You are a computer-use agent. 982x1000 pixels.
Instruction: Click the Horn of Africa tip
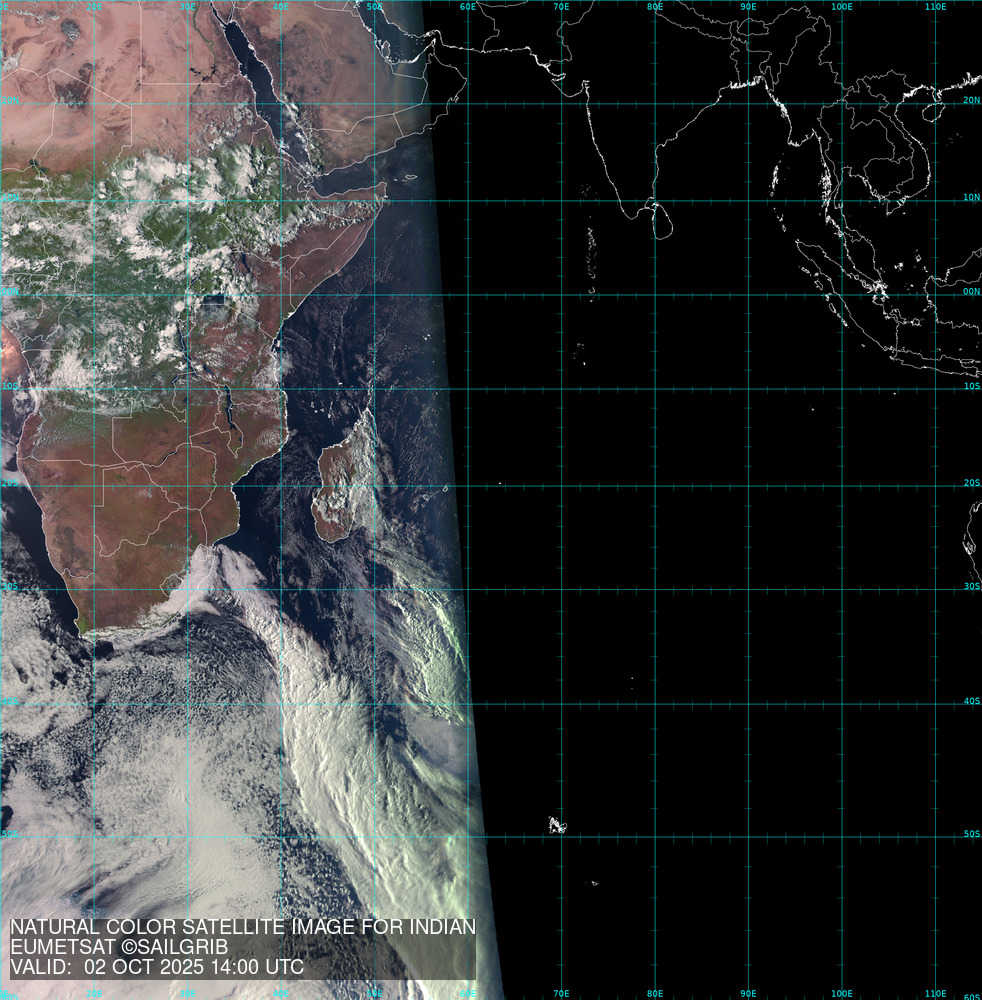[384, 186]
